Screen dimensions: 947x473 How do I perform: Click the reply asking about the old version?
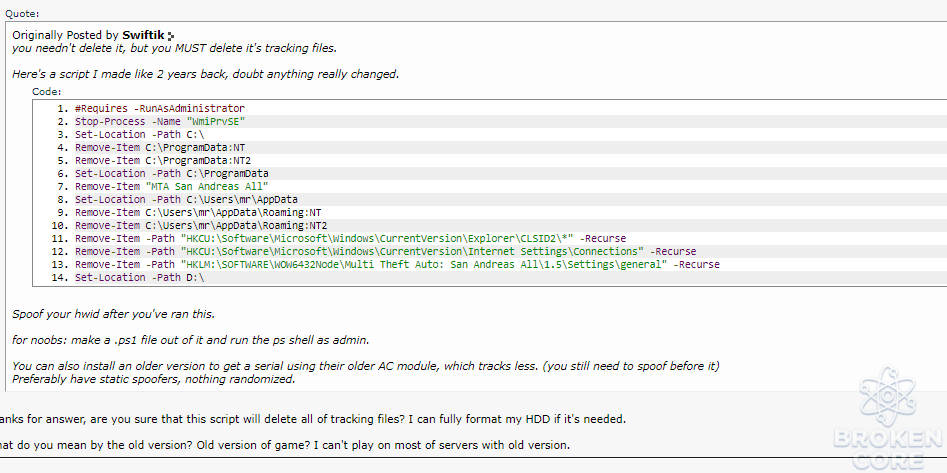coord(285,446)
